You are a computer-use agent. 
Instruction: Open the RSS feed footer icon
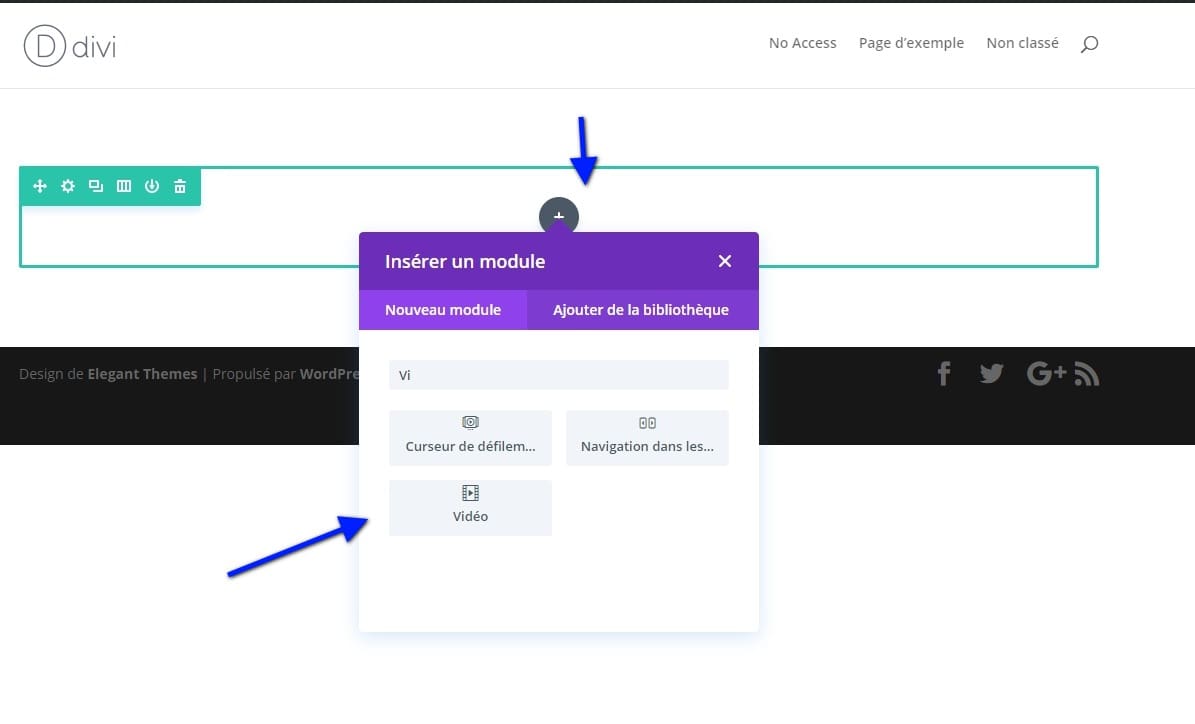point(1087,375)
